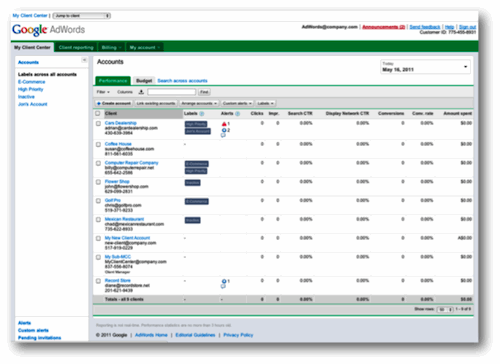
Task: Open Custom alerts link in sidebar
Action: click(x=33, y=330)
